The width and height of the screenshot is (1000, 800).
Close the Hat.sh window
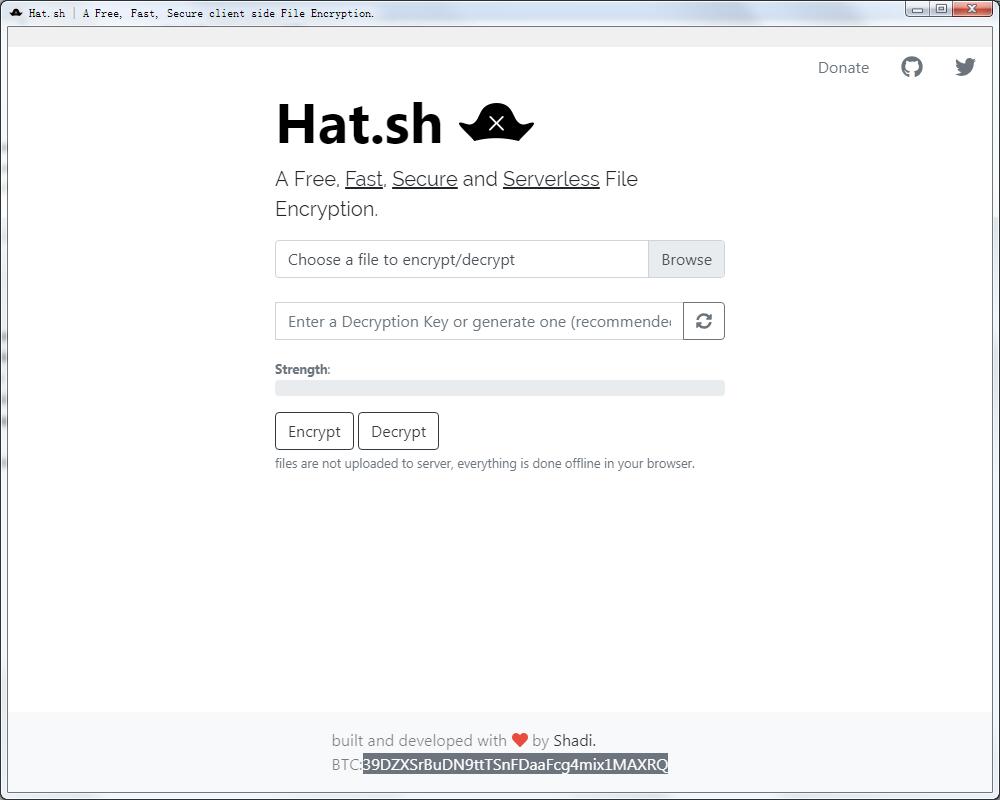click(x=972, y=9)
